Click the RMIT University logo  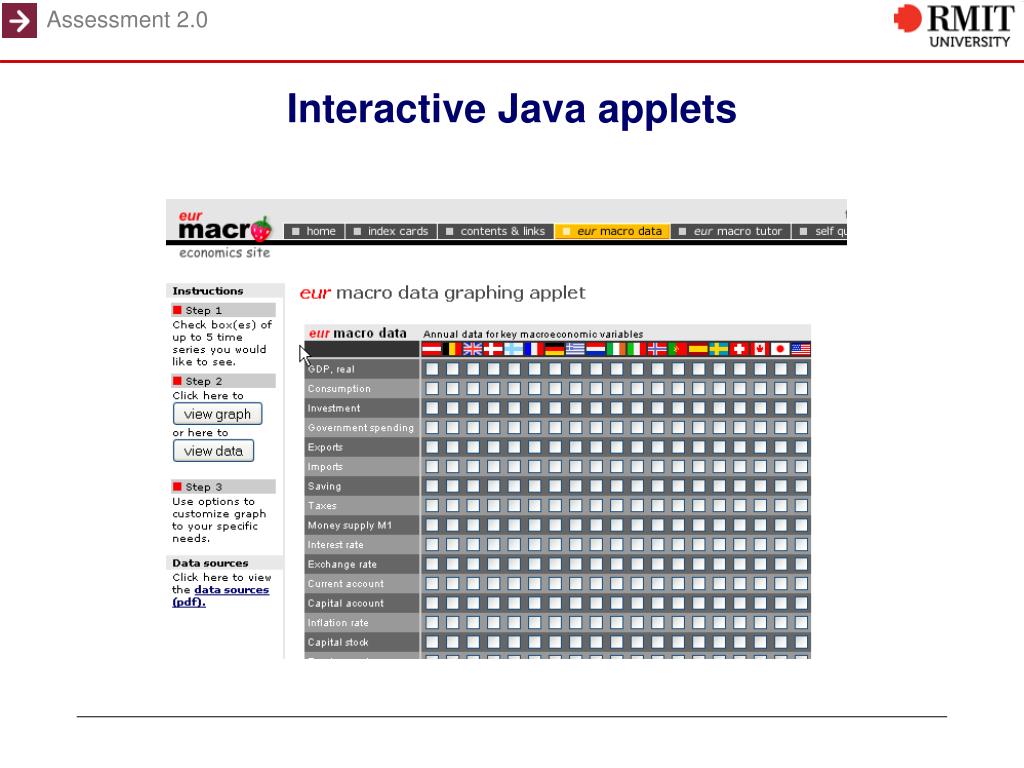[x=954, y=25]
